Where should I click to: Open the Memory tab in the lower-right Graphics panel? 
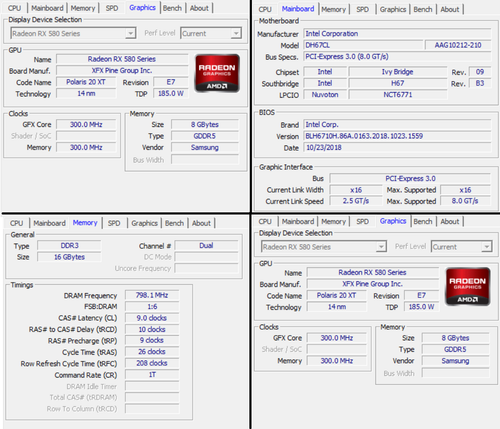tap(333, 221)
